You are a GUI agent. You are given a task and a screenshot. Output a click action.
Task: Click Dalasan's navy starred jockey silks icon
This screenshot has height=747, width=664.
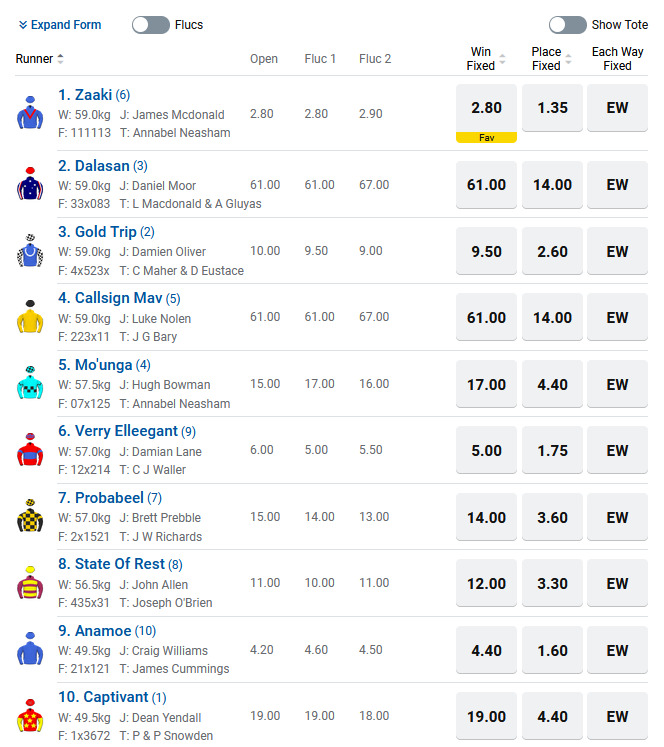click(x=31, y=183)
